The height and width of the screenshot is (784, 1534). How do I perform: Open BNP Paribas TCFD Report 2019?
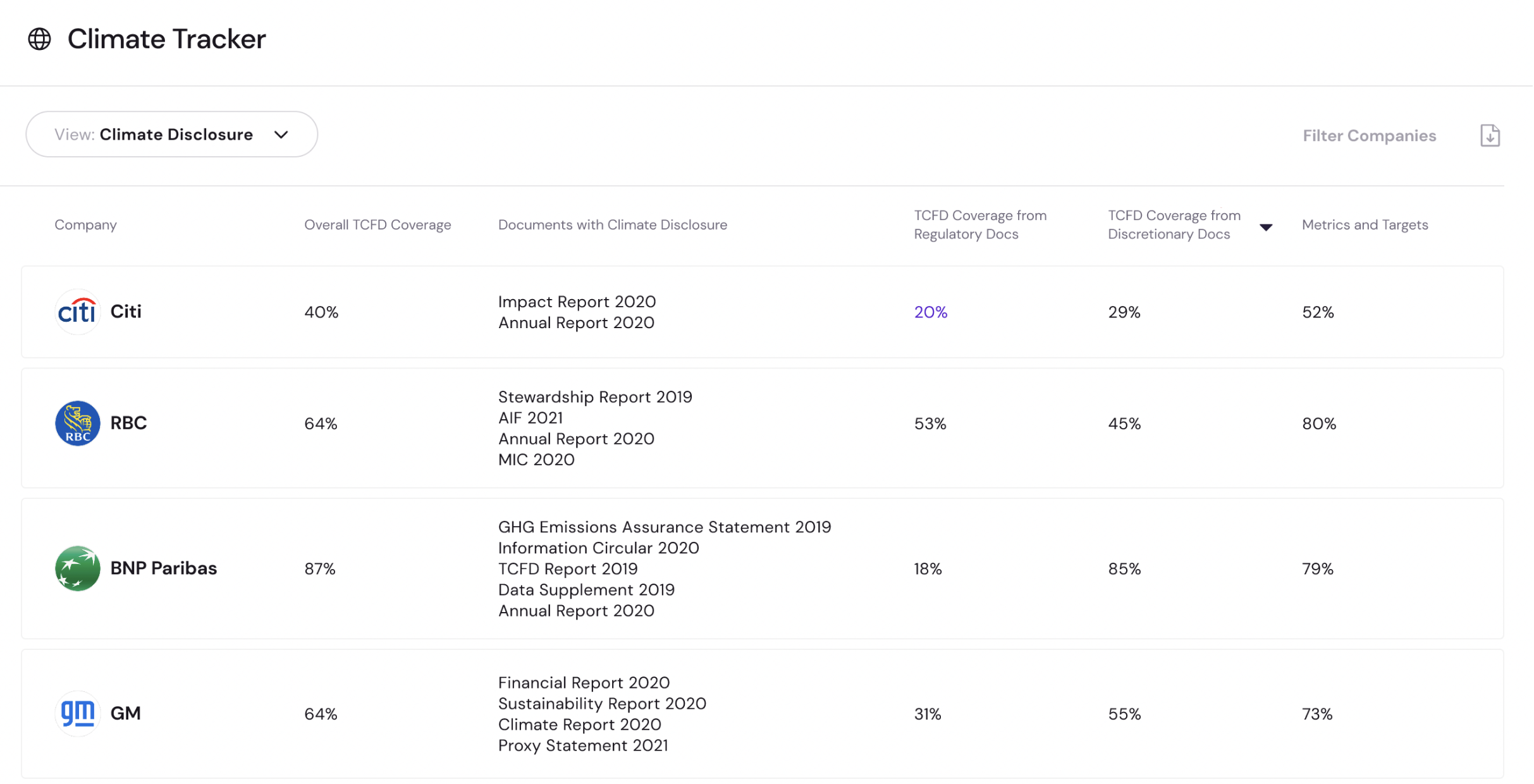[568, 569]
